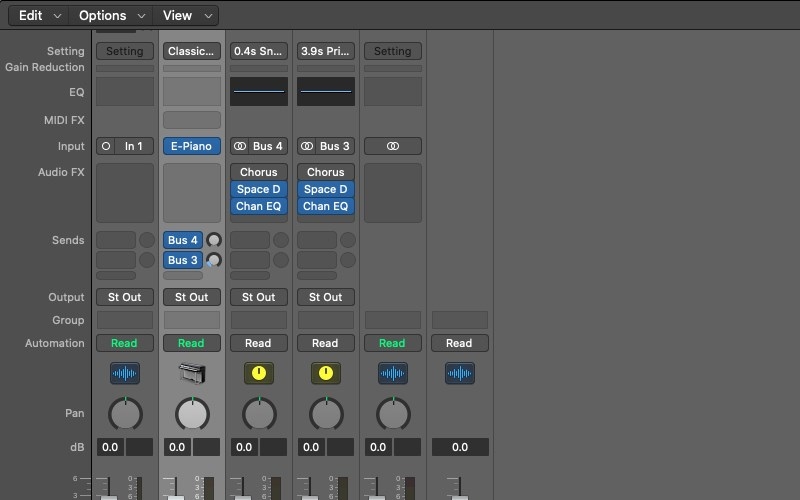Click the EQ thumbnail on the Bus 4 channel
The width and height of the screenshot is (800, 500).
259,91
